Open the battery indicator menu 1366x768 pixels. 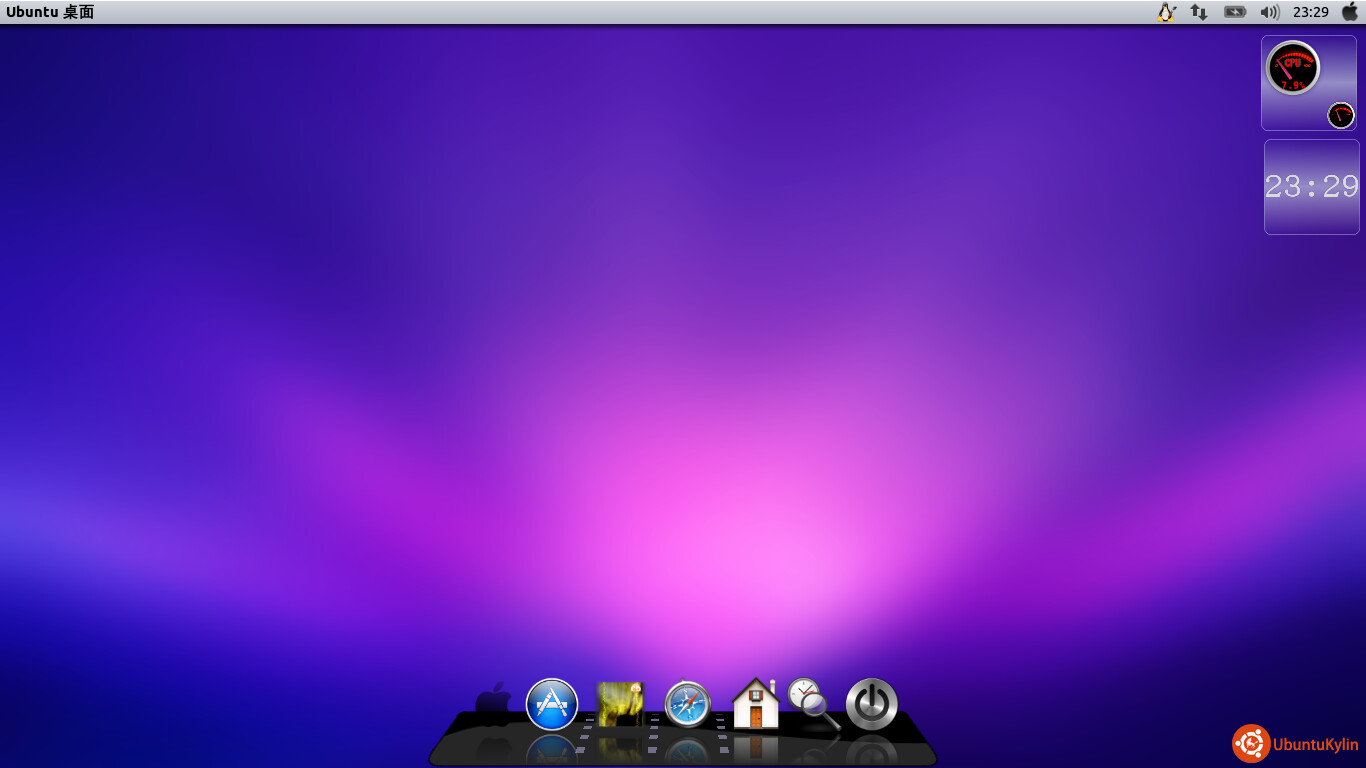pyautogui.click(x=1235, y=12)
